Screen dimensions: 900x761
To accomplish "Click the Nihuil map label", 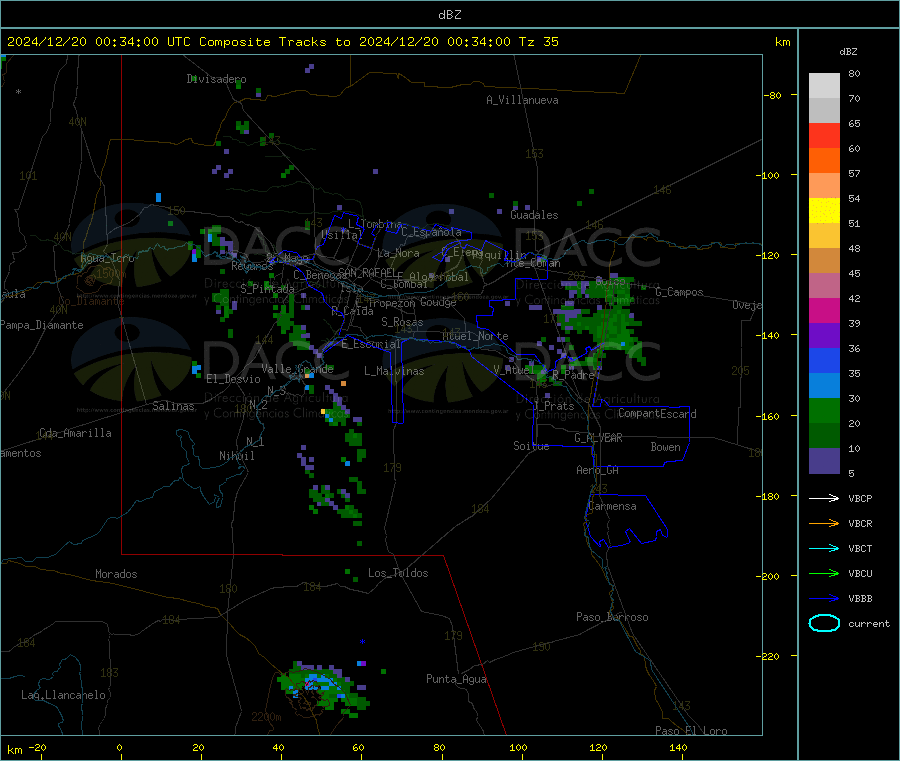I will [236, 456].
